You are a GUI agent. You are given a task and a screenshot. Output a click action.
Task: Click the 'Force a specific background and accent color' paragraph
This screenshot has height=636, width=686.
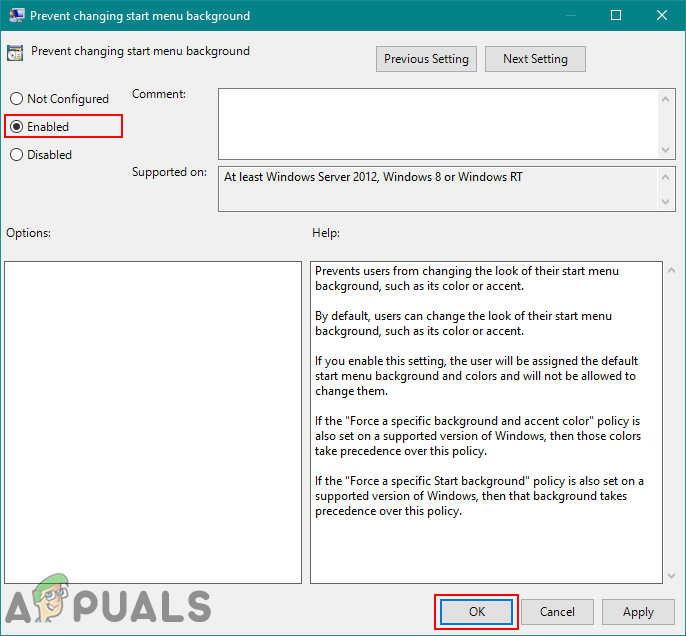[x=478, y=436]
